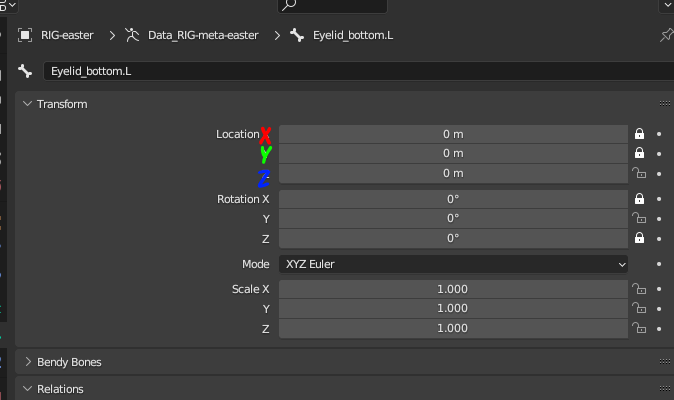Click the Location X value field
This screenshot has width=674, height=400.
453,134
